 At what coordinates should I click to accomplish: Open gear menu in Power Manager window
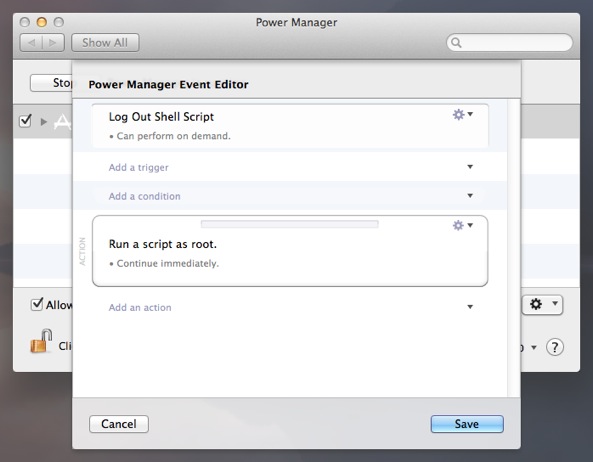(542, 304)
